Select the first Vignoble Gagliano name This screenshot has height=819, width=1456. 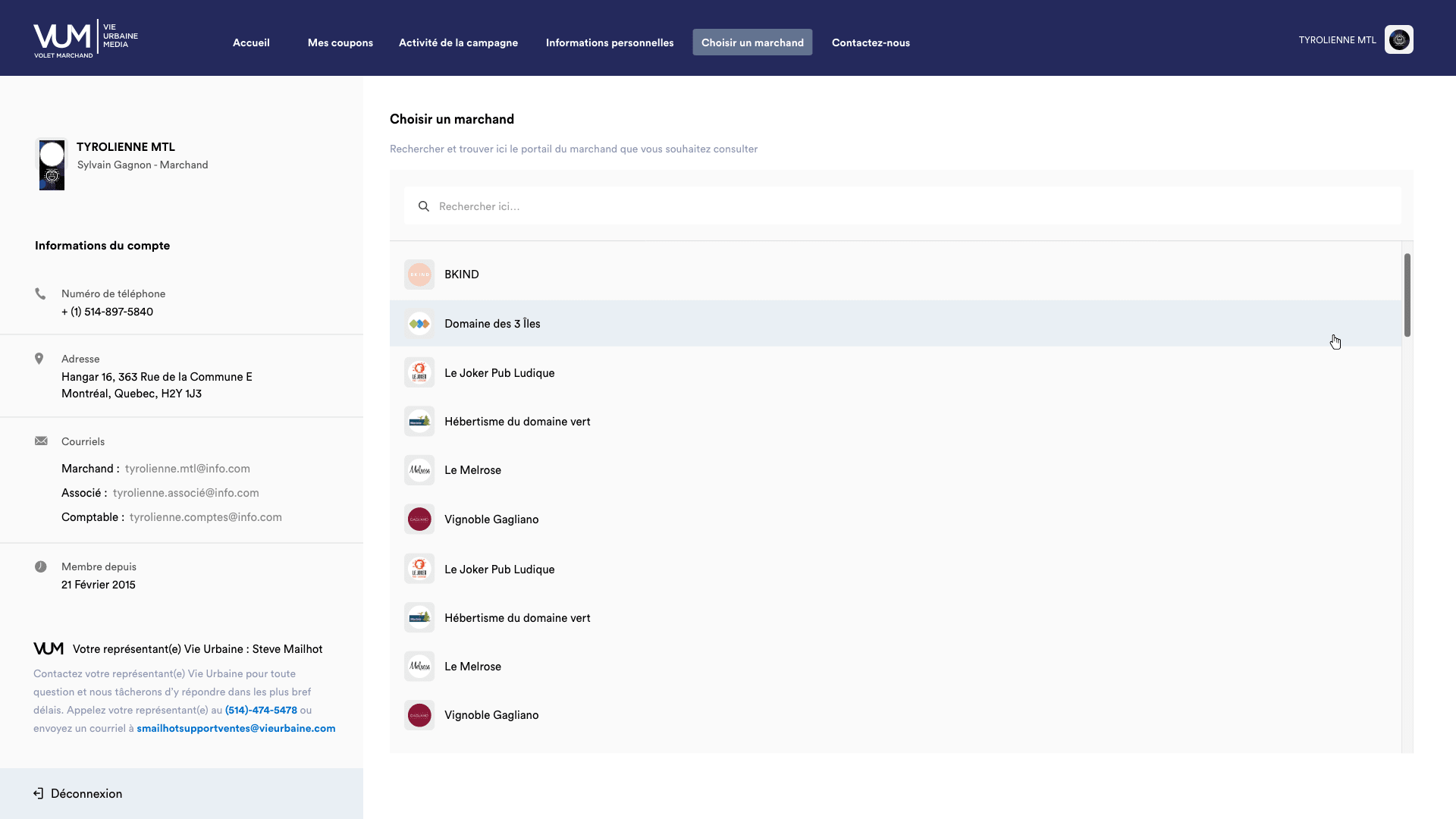click(x=491, y=519)
